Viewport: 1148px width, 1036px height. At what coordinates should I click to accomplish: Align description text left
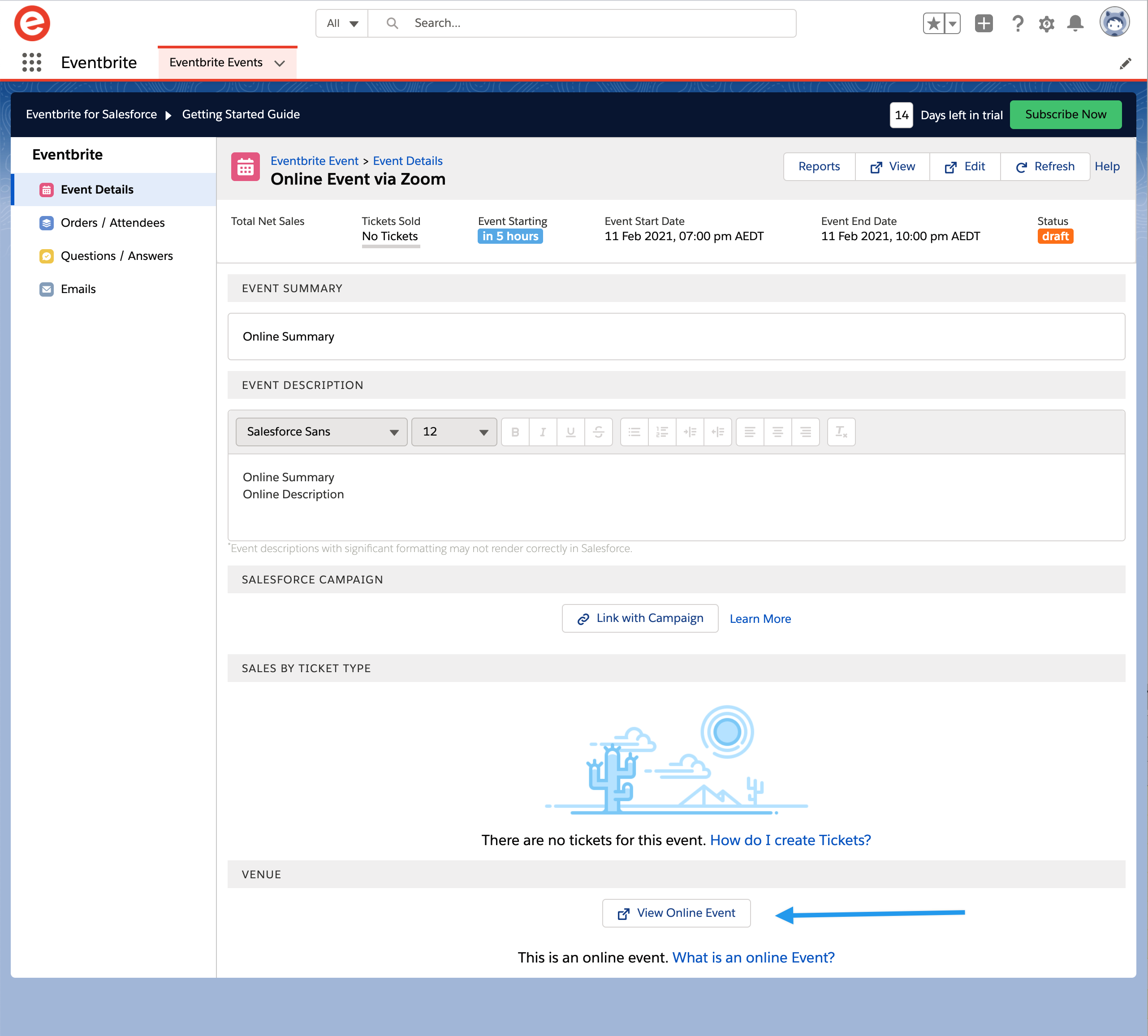point(750,432)
